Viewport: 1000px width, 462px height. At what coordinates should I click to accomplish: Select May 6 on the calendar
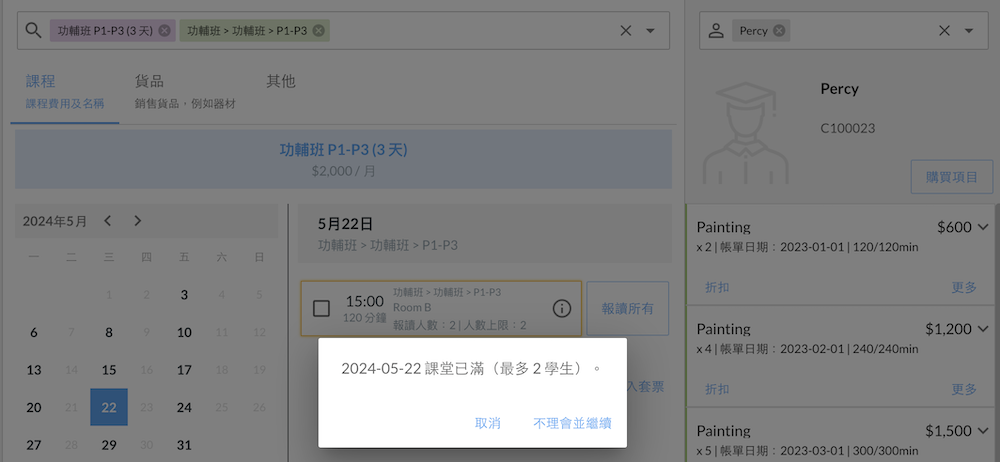pyautogui.click(x=34, y=332)
